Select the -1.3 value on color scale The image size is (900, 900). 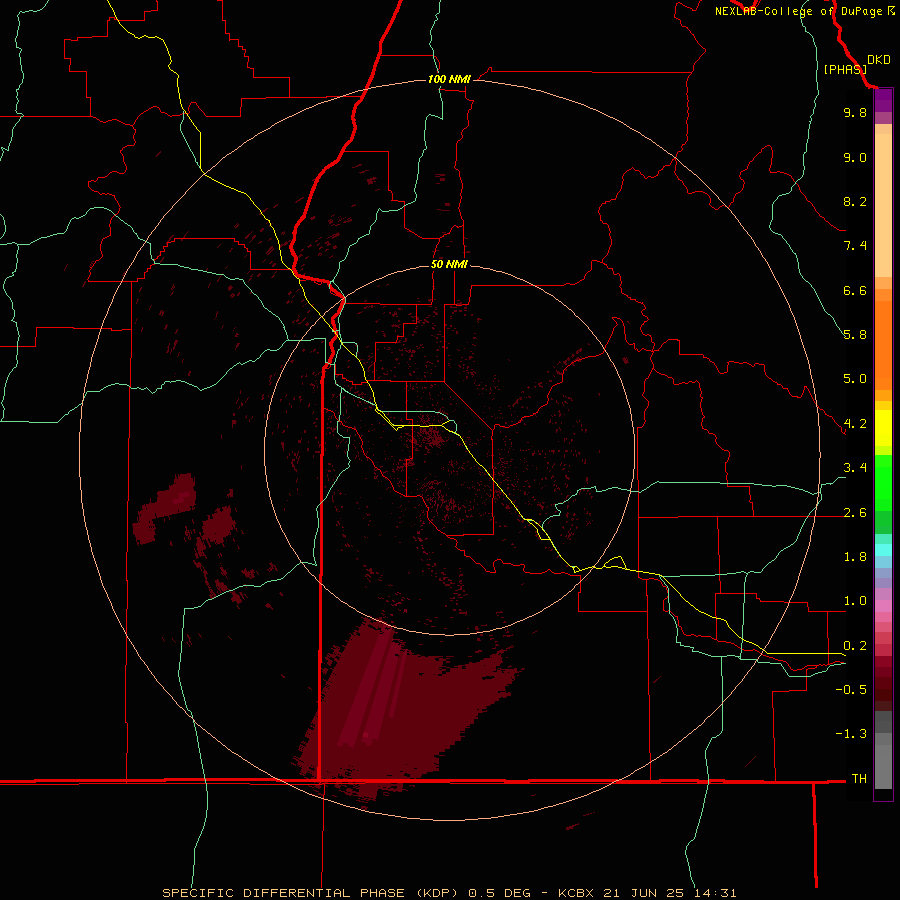pyautogui.click(x=851, y=734)
